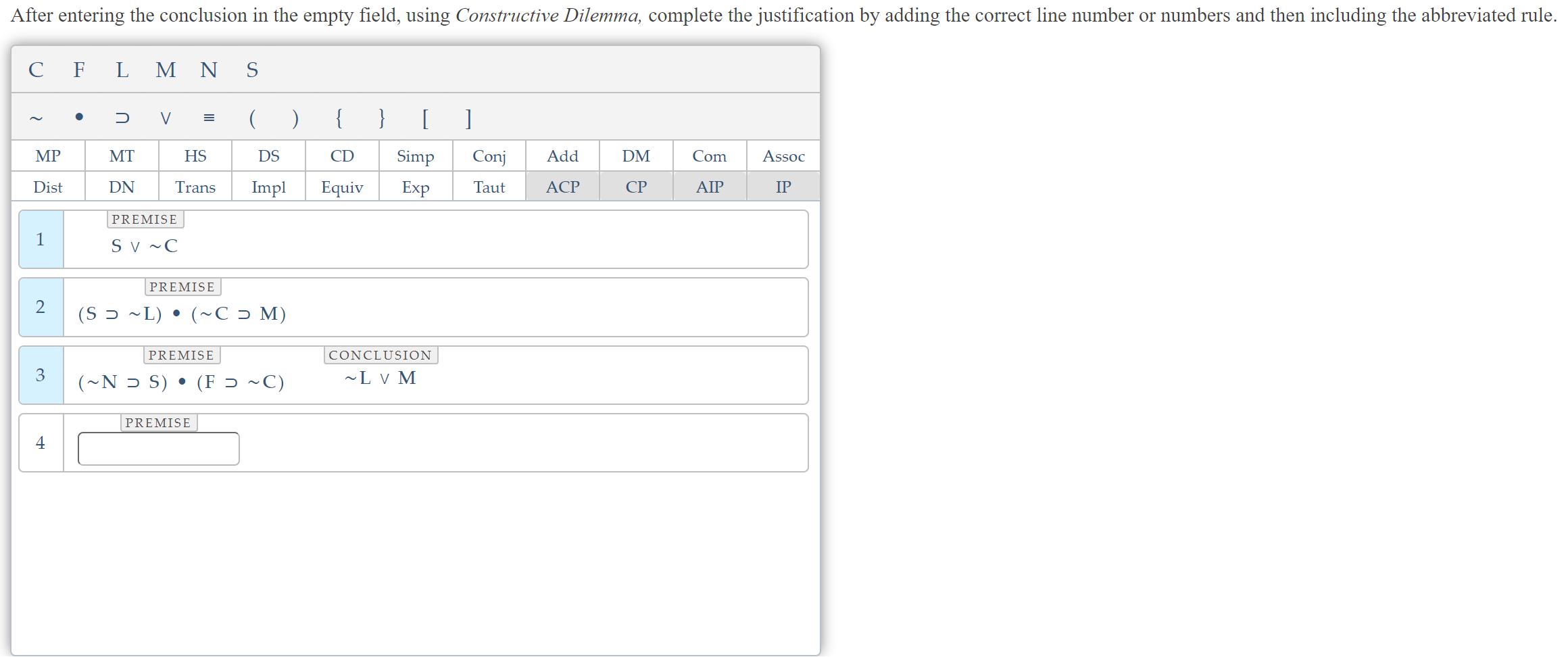Viewport: 1568px width, 657px height.
Task: Choose the Simp rule
Action: point(415,156)
